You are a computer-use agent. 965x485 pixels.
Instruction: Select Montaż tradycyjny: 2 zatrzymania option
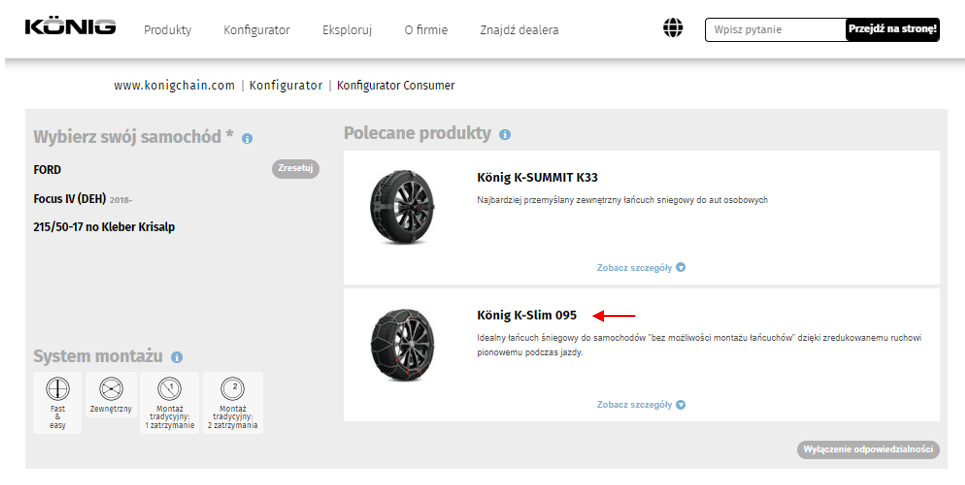(x=232, y=402)
